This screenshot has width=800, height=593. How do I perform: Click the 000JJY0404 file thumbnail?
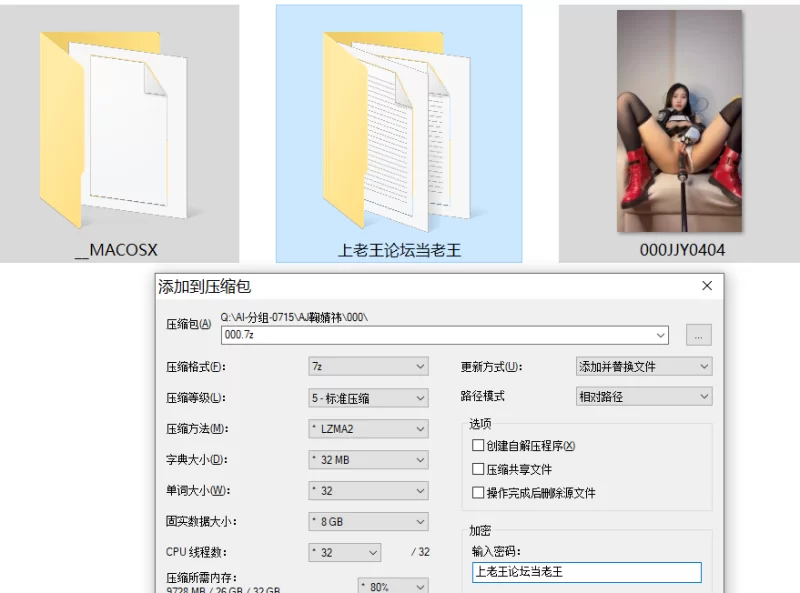point(679,122)
